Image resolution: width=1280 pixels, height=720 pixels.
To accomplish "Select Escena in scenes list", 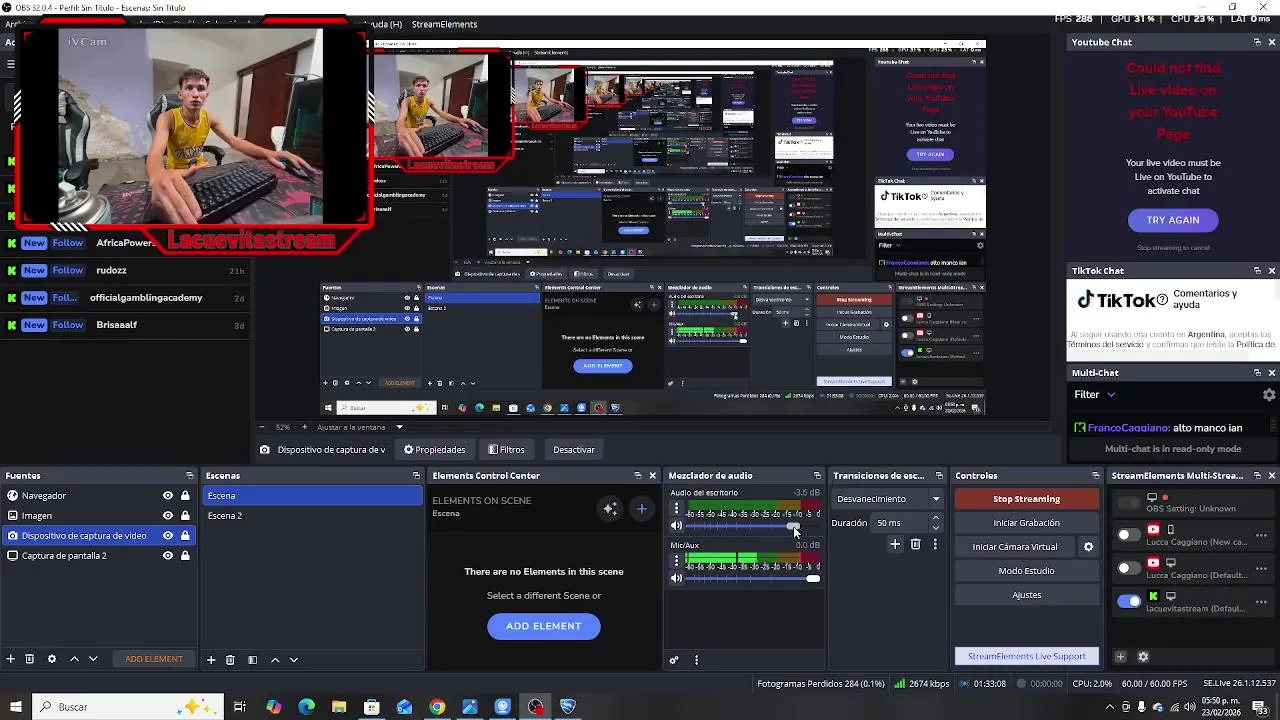I will 313,496.
